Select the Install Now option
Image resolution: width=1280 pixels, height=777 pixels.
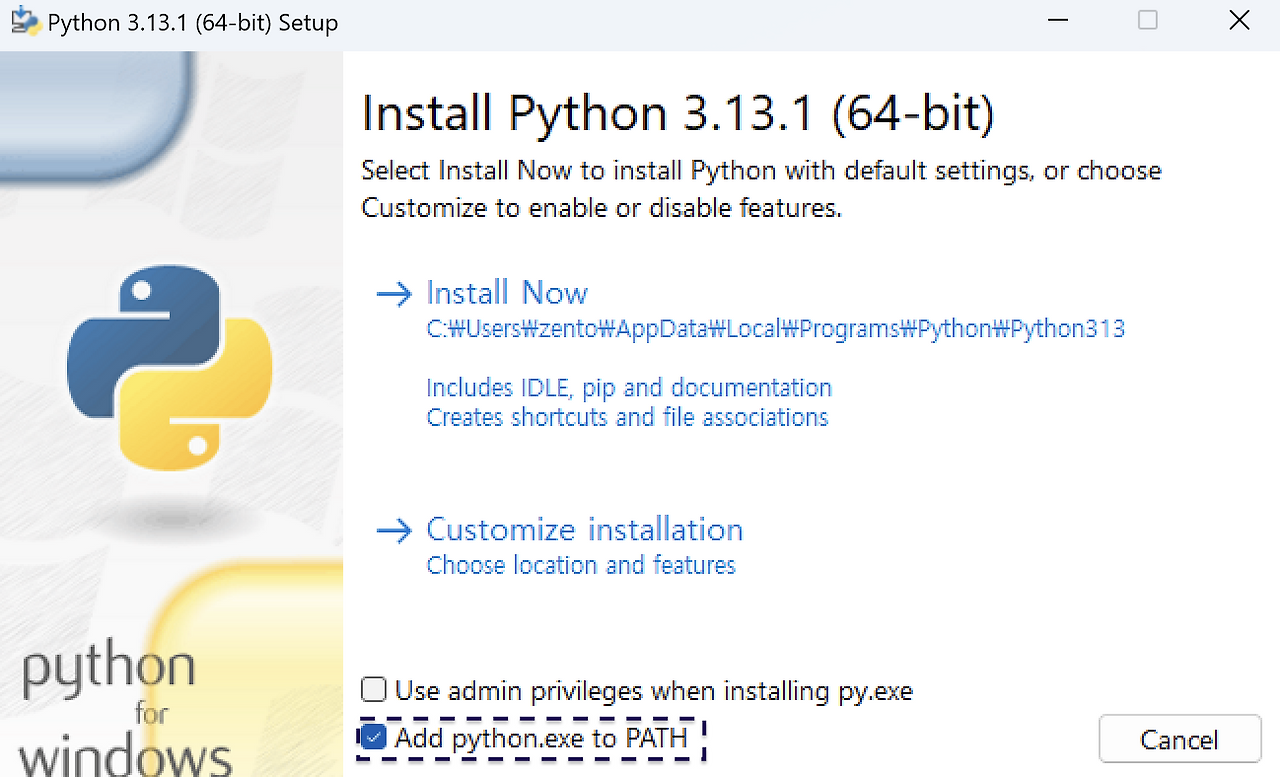tap(507, 292)
